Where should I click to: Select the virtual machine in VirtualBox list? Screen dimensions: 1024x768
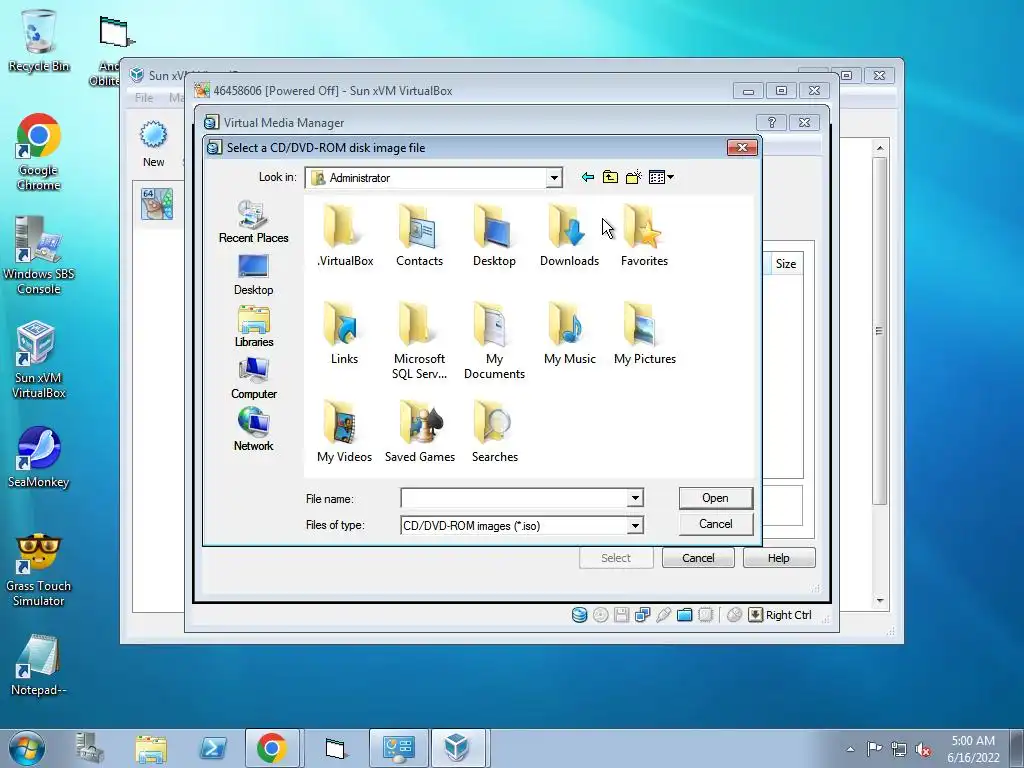(157, 203)
